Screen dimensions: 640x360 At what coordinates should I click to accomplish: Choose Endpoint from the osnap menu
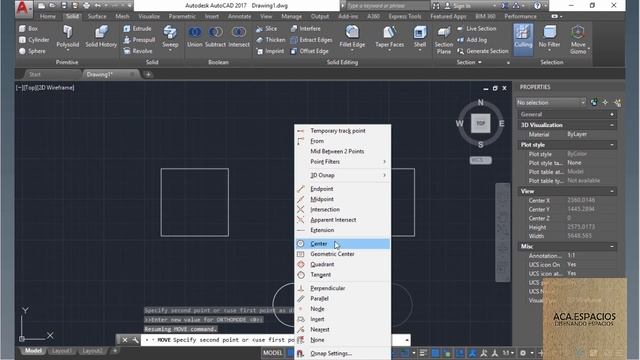342,189
